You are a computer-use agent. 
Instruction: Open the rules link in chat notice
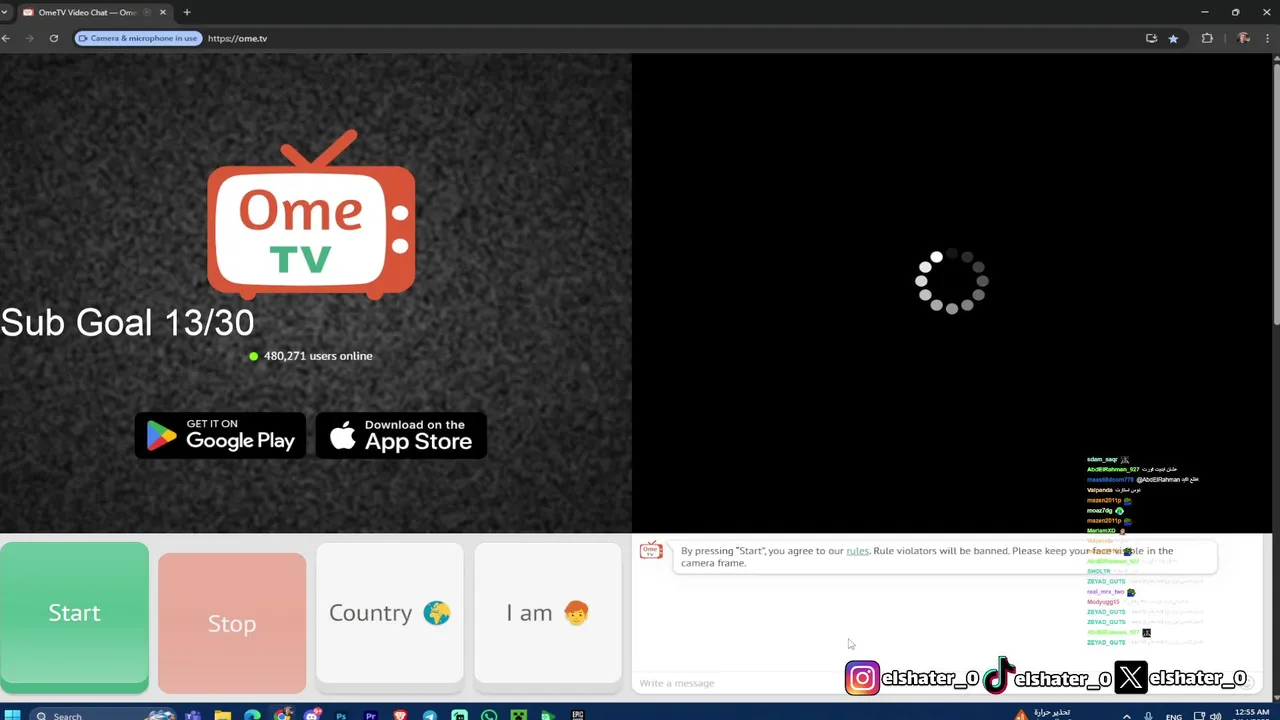pyautogui.click(x=857, y=551)
